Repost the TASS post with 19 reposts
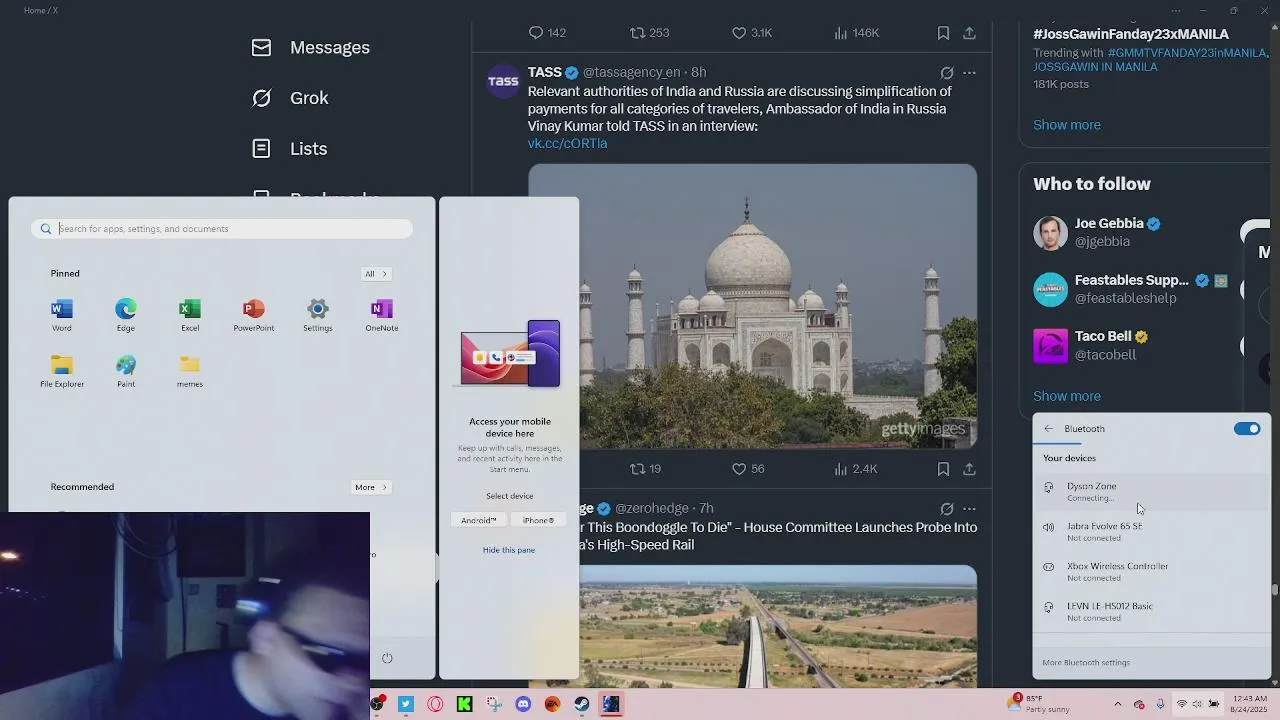This screenshot has width=1280, height=720. [x=645, y=468]
